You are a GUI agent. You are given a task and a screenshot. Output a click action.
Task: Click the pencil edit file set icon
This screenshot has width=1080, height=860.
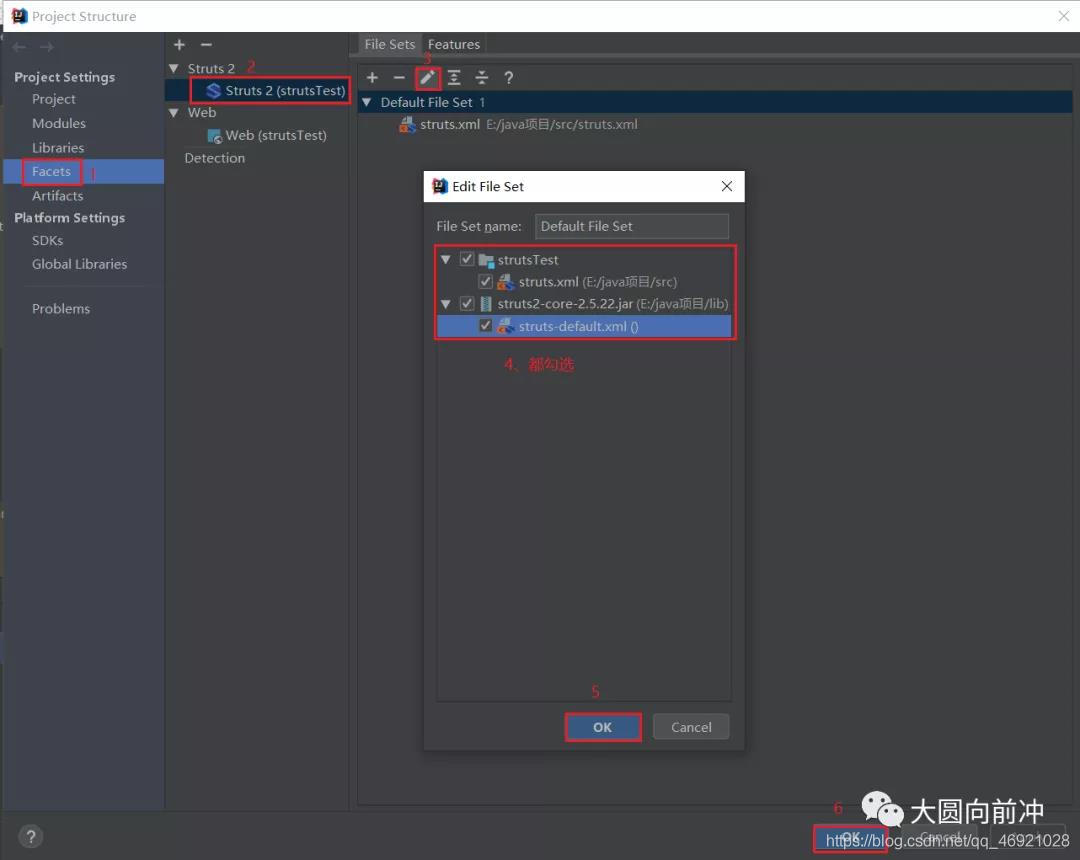point(427,78)
